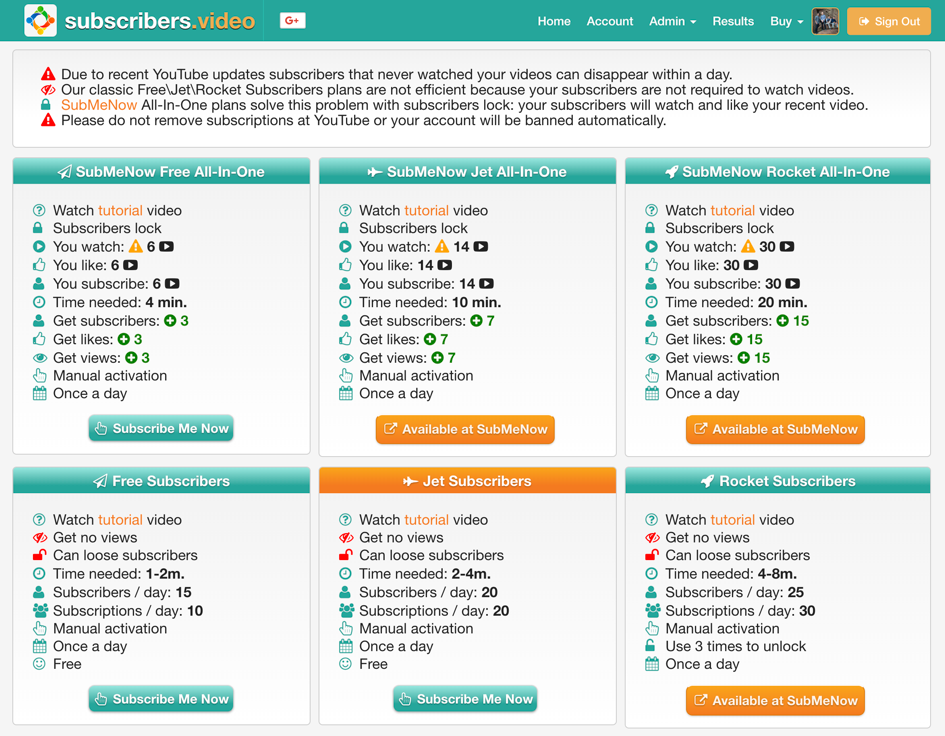Click smiley icon beside Free in Free Subscribers
This screenshot has height=736, width=945.
coord(39,664)
